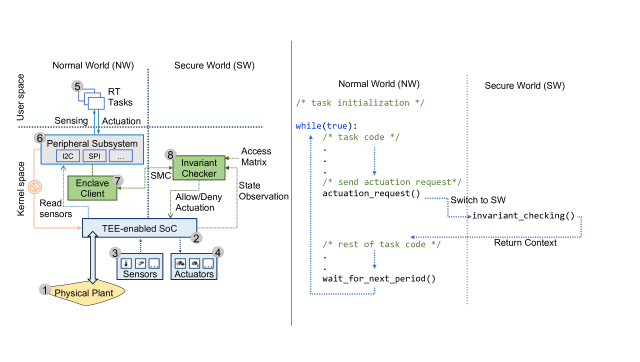Click the RT Tasks stacked squares icon
The image size is (640, 362).
tap(92, 98)
